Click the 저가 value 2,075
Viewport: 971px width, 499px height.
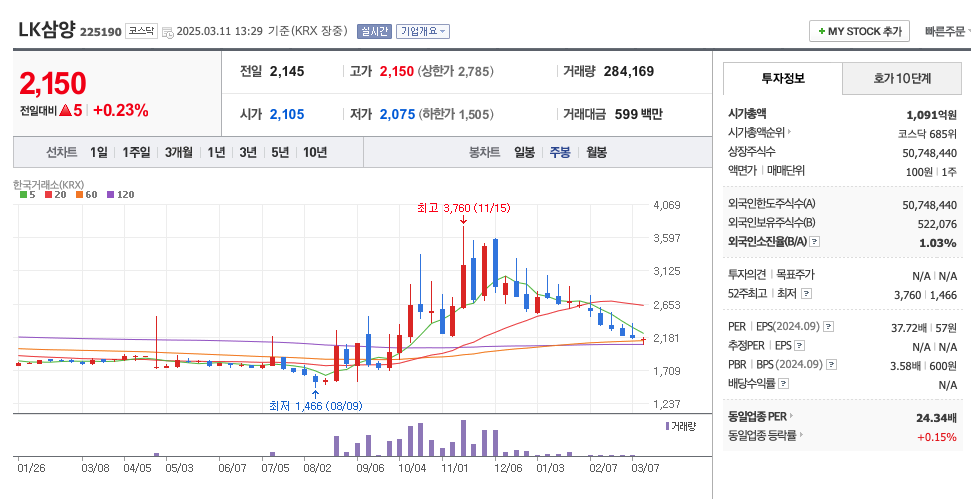pyautogui.click(x=397, y=114)
